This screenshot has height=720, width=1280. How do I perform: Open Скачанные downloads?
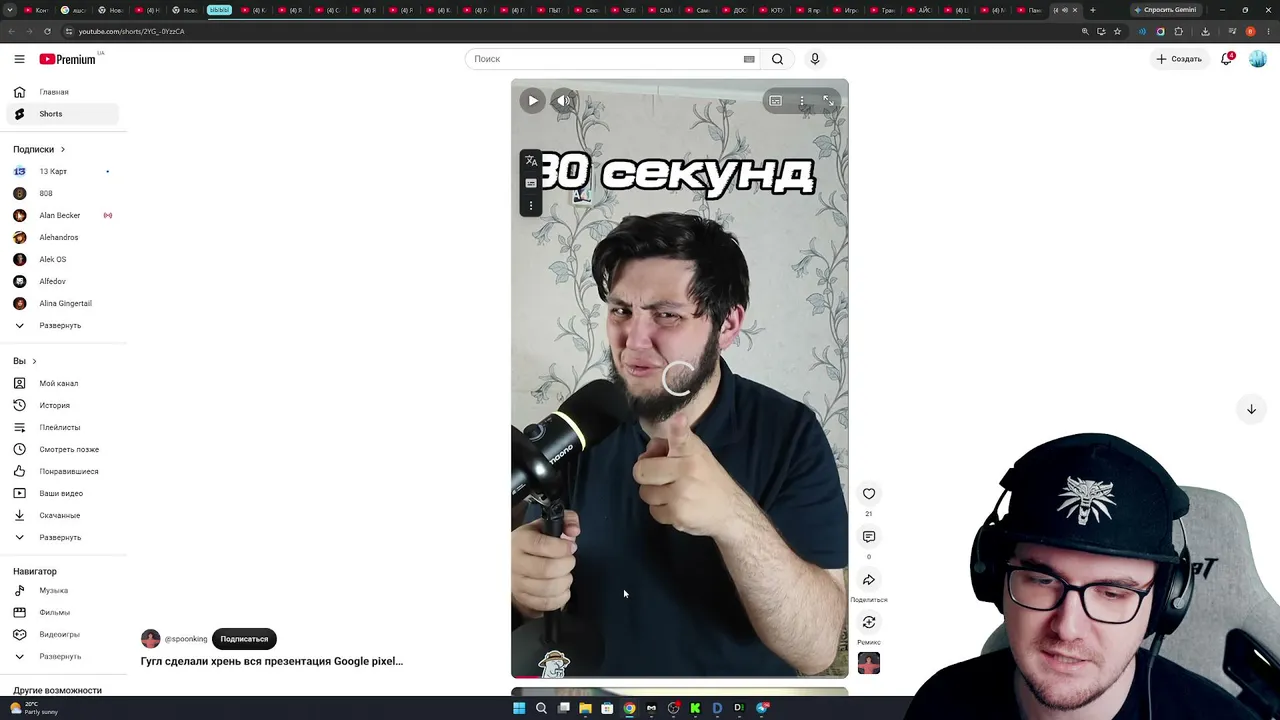pyautogui.click(x=62, y=515)
